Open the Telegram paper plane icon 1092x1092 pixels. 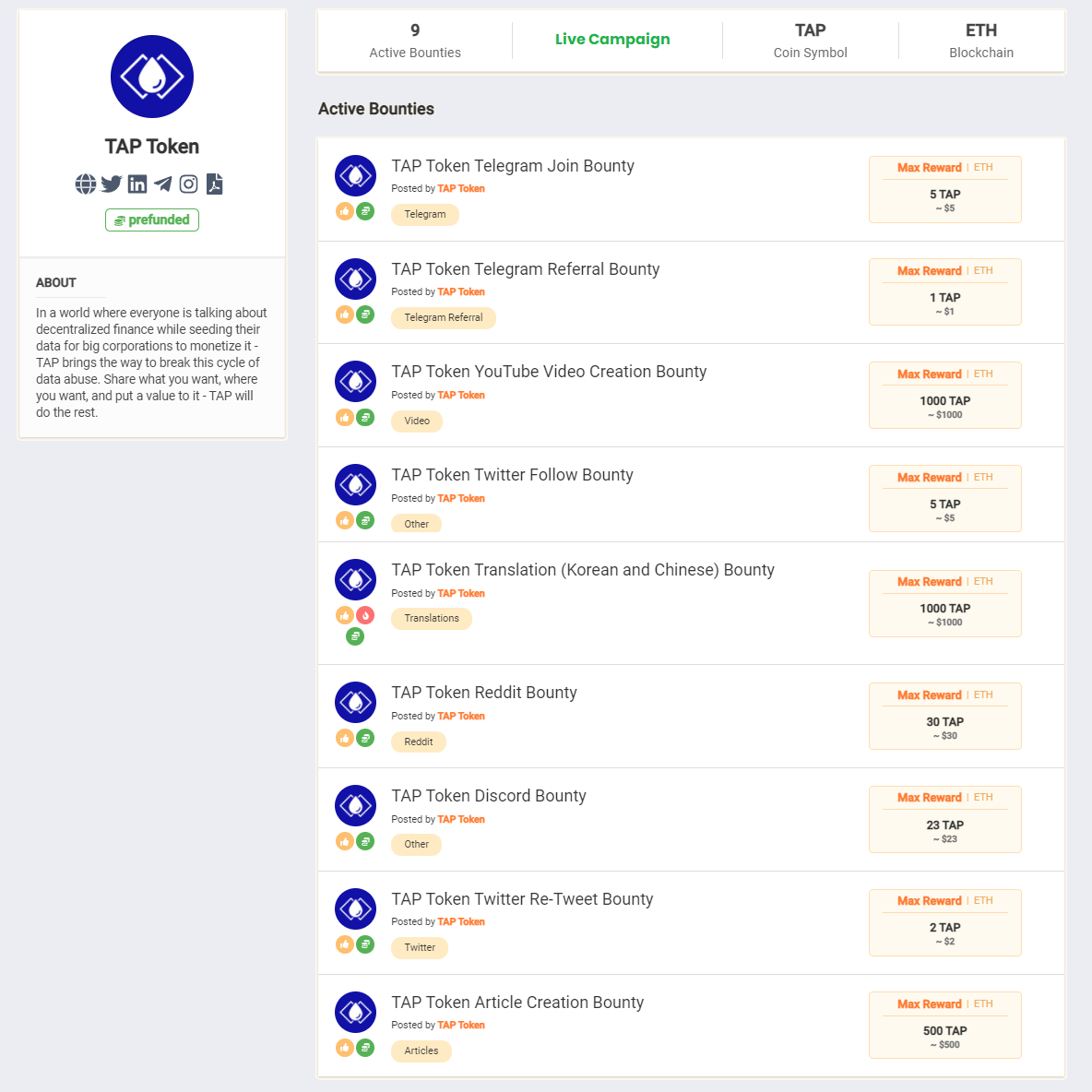(x=163, y=184)
